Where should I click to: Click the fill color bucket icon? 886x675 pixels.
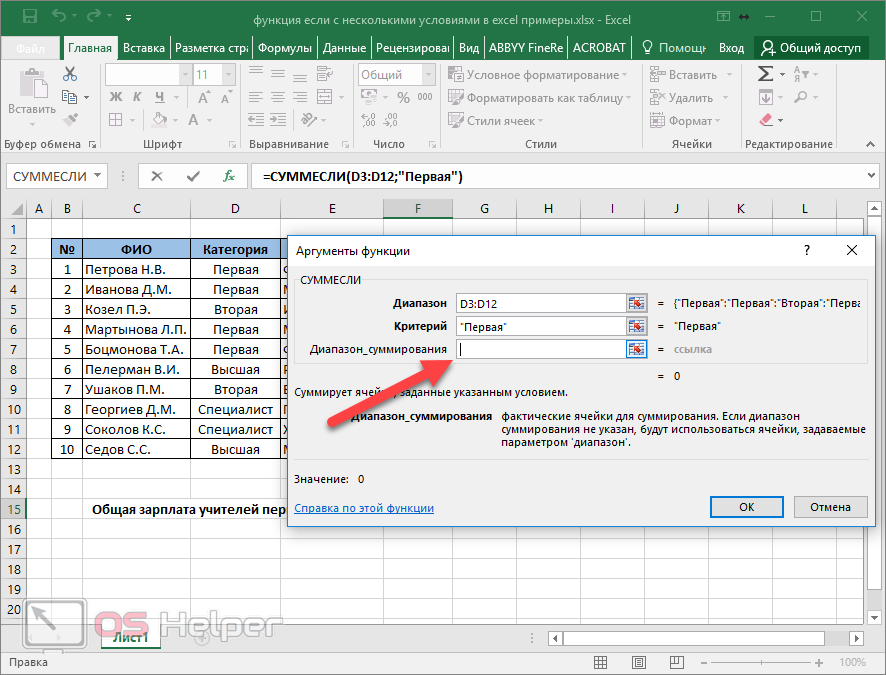pyautogui.click(x=160, y=120)
